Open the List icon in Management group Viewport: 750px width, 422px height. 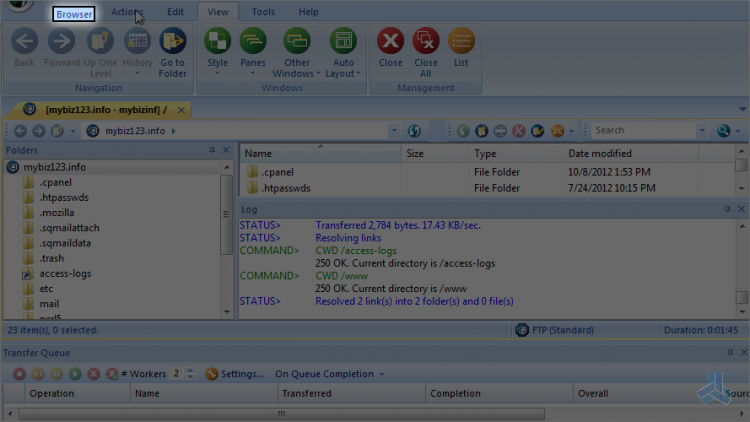tap(461, 42)
